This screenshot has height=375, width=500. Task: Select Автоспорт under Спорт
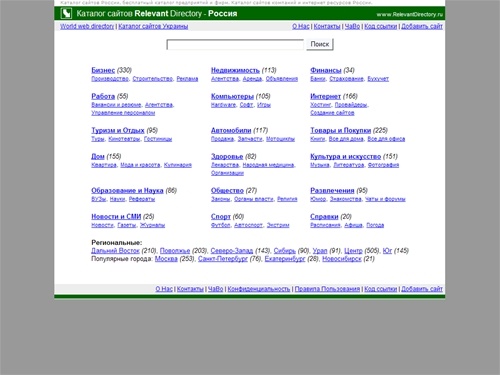click(x=248, y=225)
